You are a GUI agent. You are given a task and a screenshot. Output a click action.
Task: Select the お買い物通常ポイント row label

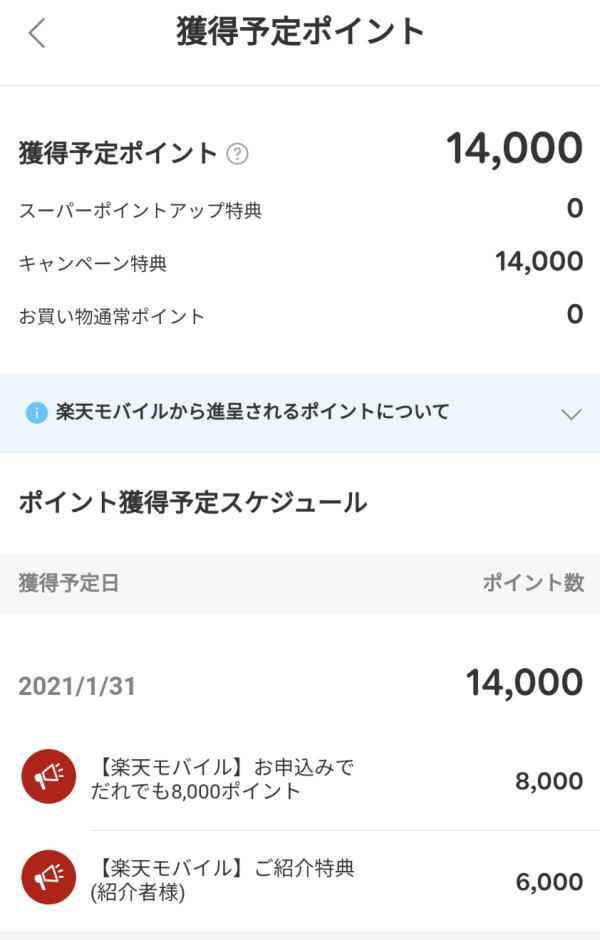(x=112, y=317)
